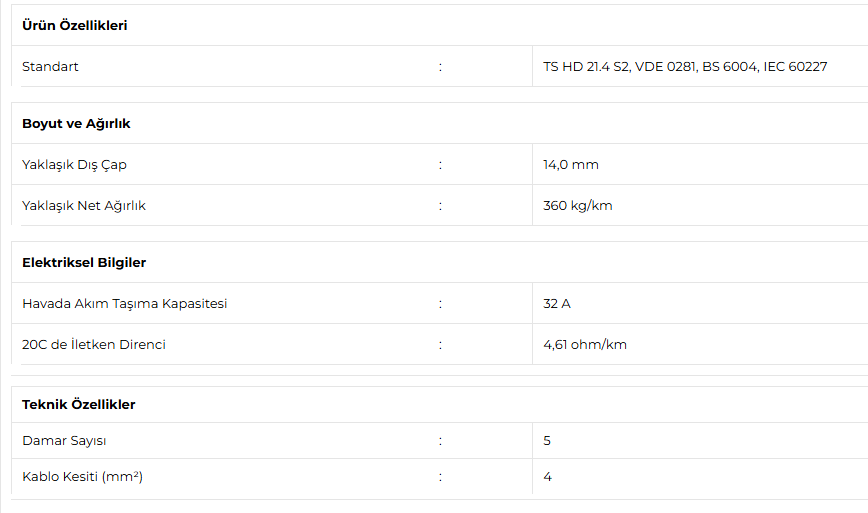Click the 32 A value
Image resolution: width=868 pixels, height=513 pixels.
(556, 303)
